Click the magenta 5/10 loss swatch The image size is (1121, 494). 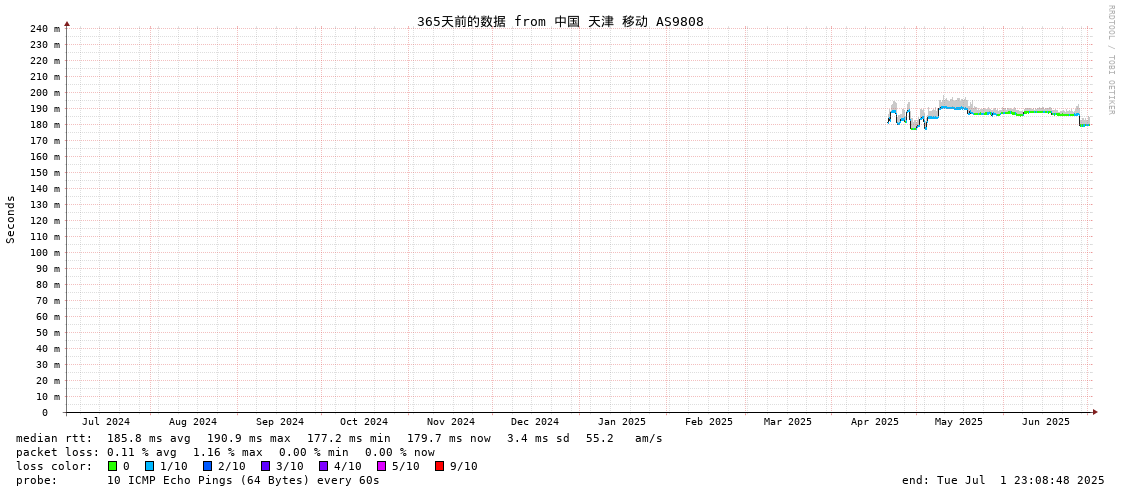381,466
